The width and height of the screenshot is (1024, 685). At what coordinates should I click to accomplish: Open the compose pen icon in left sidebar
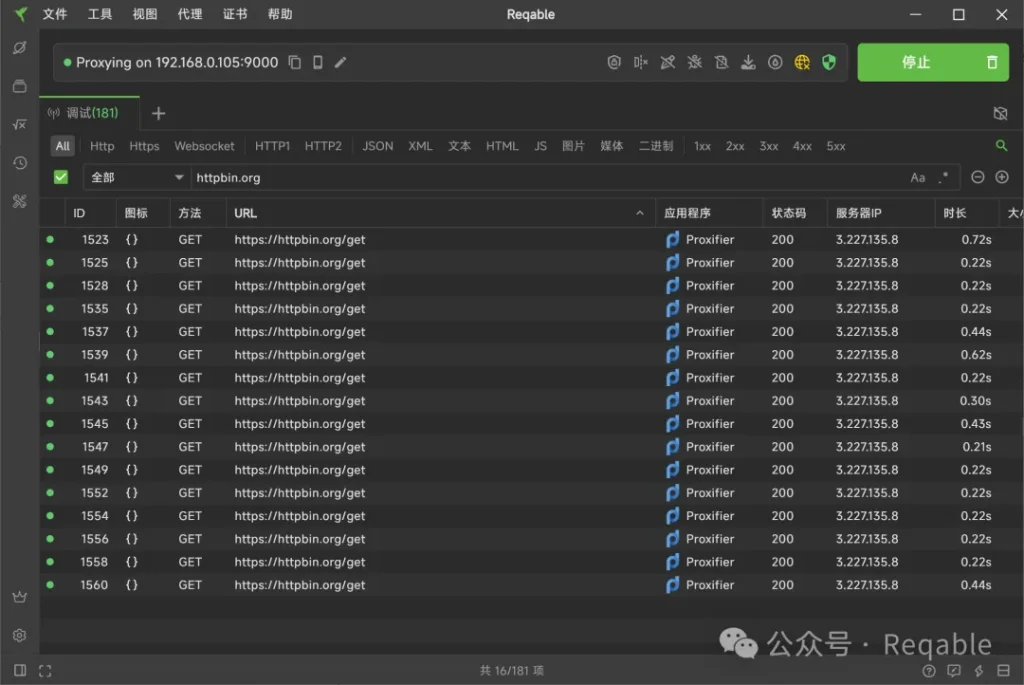point(20,48)
